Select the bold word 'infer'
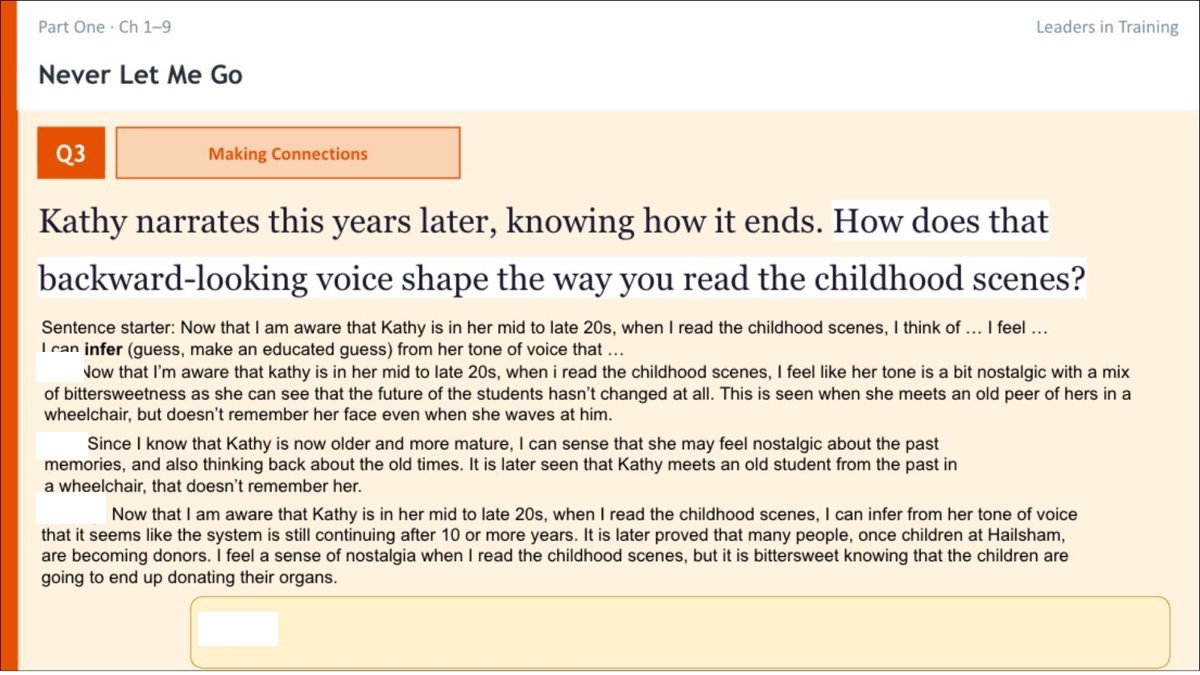1200x675 pixels. tap(105, 350)
